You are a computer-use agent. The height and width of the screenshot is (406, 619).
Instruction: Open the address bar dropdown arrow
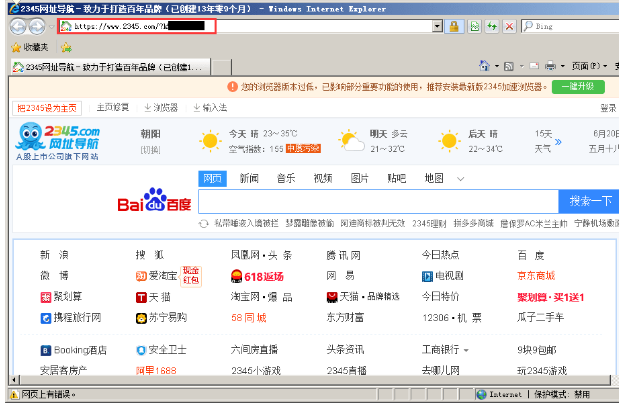point(437,26)
